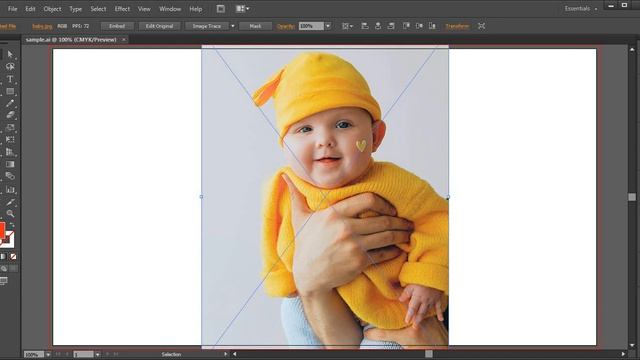Open the Edit menu

tap(30, 9)
